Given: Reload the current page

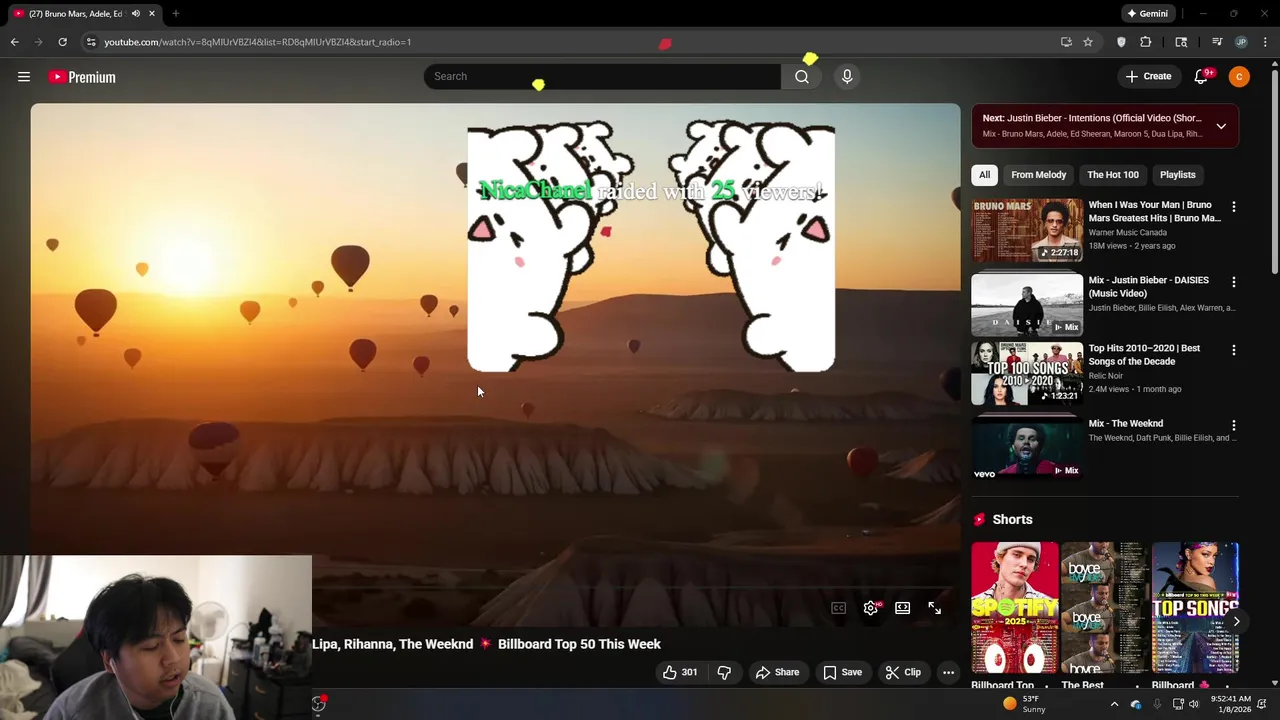Looking at the screenshot, I should 62,42.
